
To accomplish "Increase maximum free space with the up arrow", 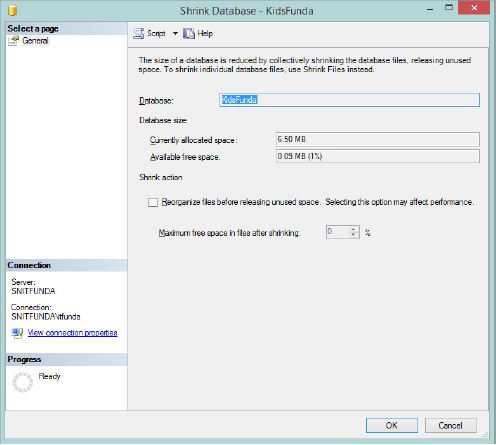I will (353, 229).
